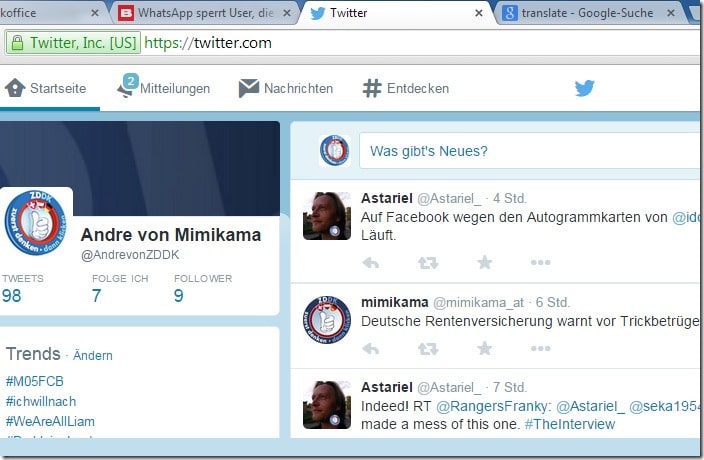Open Andre von Mimikama profile name
704x460 pixels.
[x=171, y=235]
